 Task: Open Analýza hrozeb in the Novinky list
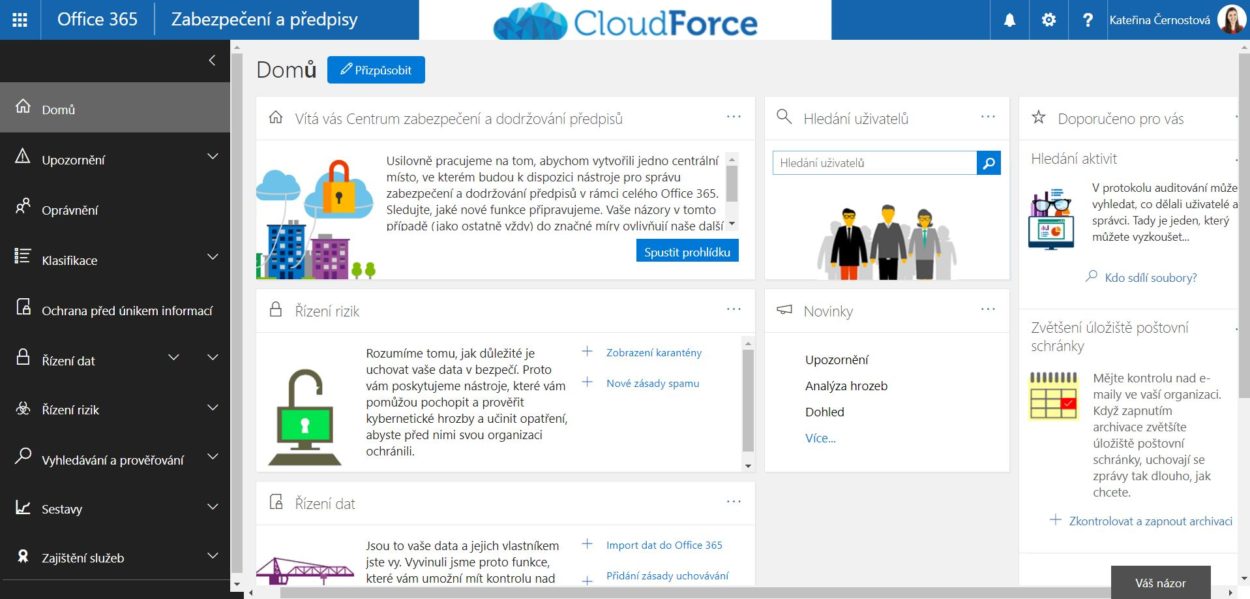click(x=846, y=386)
